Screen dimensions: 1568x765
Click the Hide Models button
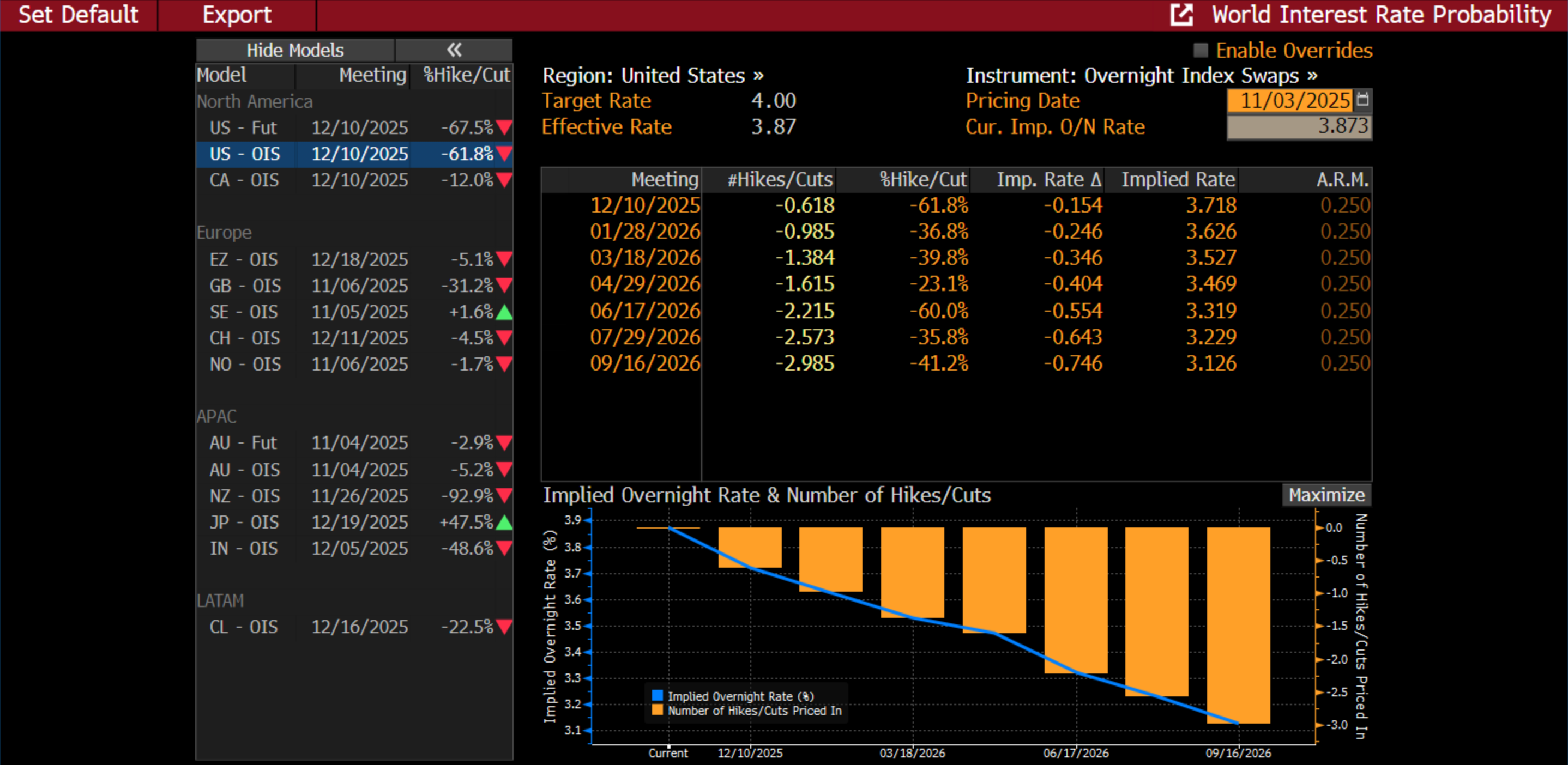295,50
